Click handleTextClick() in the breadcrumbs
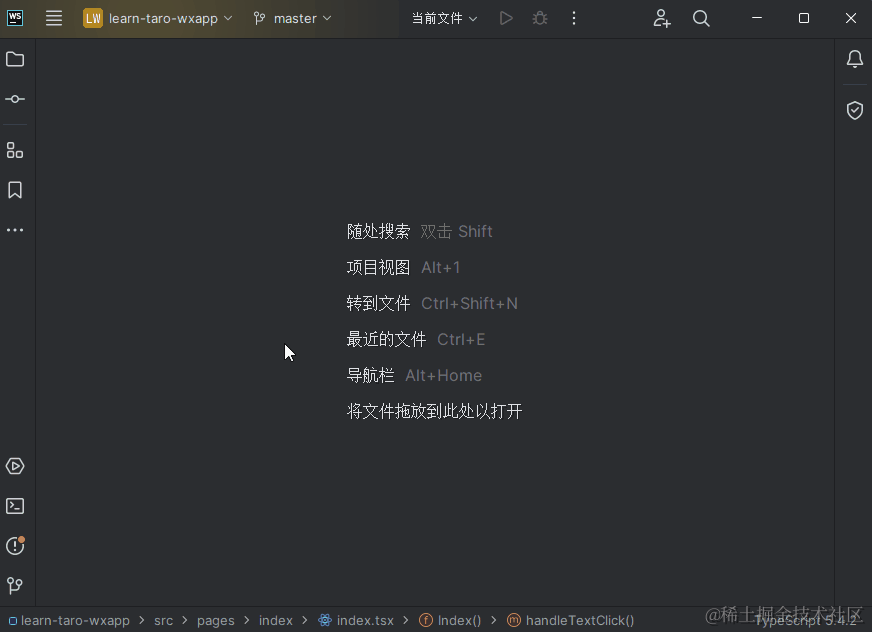 point(580,620)
